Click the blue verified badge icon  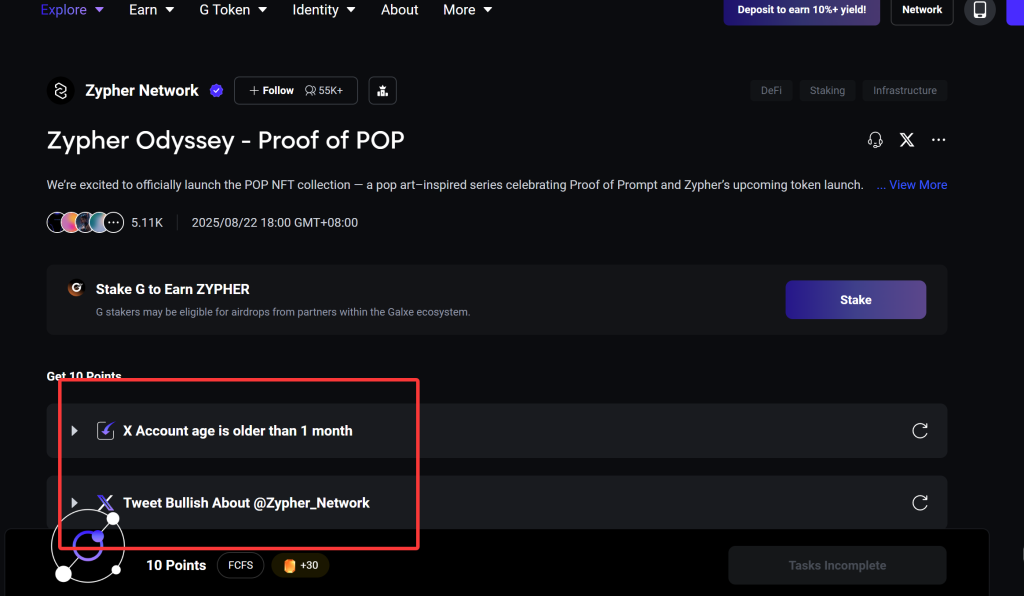216,91
